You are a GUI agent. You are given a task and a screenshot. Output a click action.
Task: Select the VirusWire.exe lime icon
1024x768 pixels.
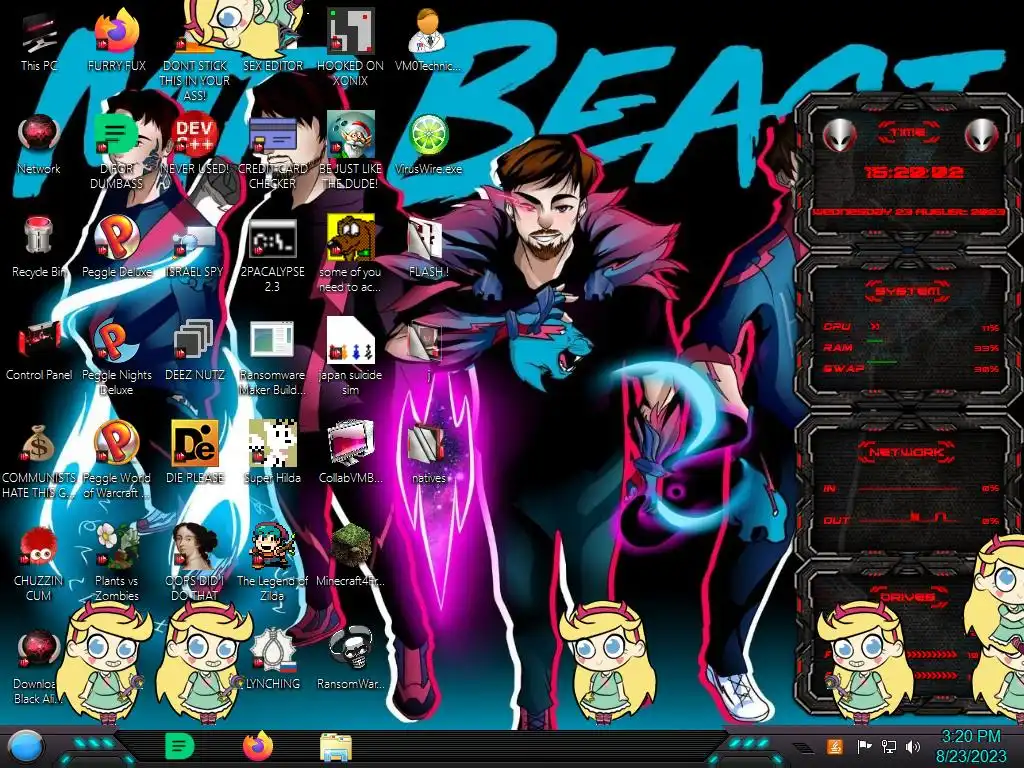[x=428, y=136]
